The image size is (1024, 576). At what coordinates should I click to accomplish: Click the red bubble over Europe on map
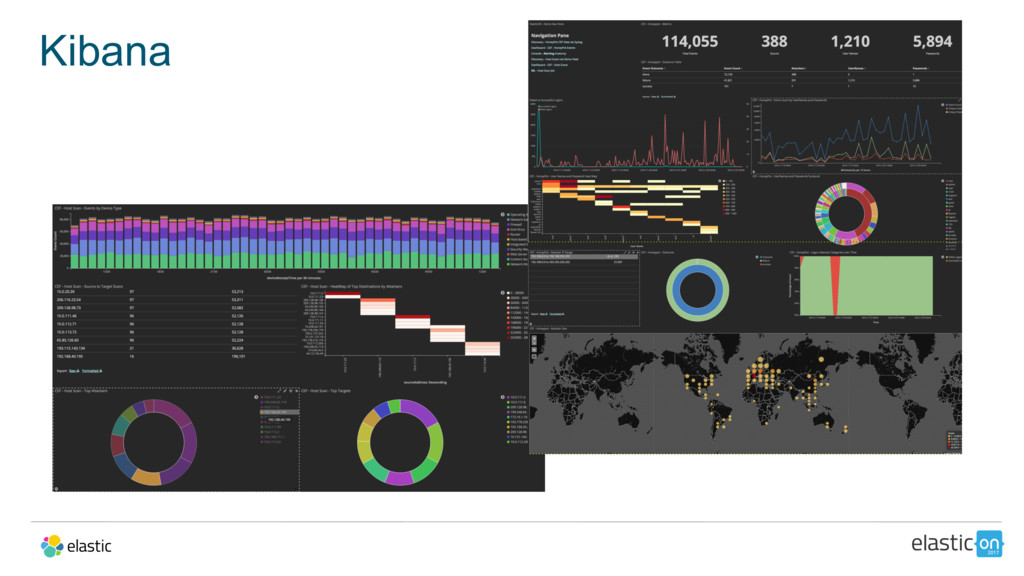754,377
